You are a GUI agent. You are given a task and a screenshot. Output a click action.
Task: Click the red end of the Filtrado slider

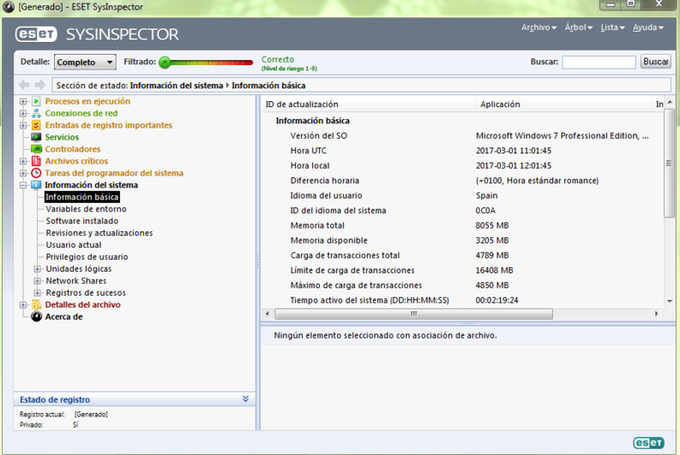248,62
